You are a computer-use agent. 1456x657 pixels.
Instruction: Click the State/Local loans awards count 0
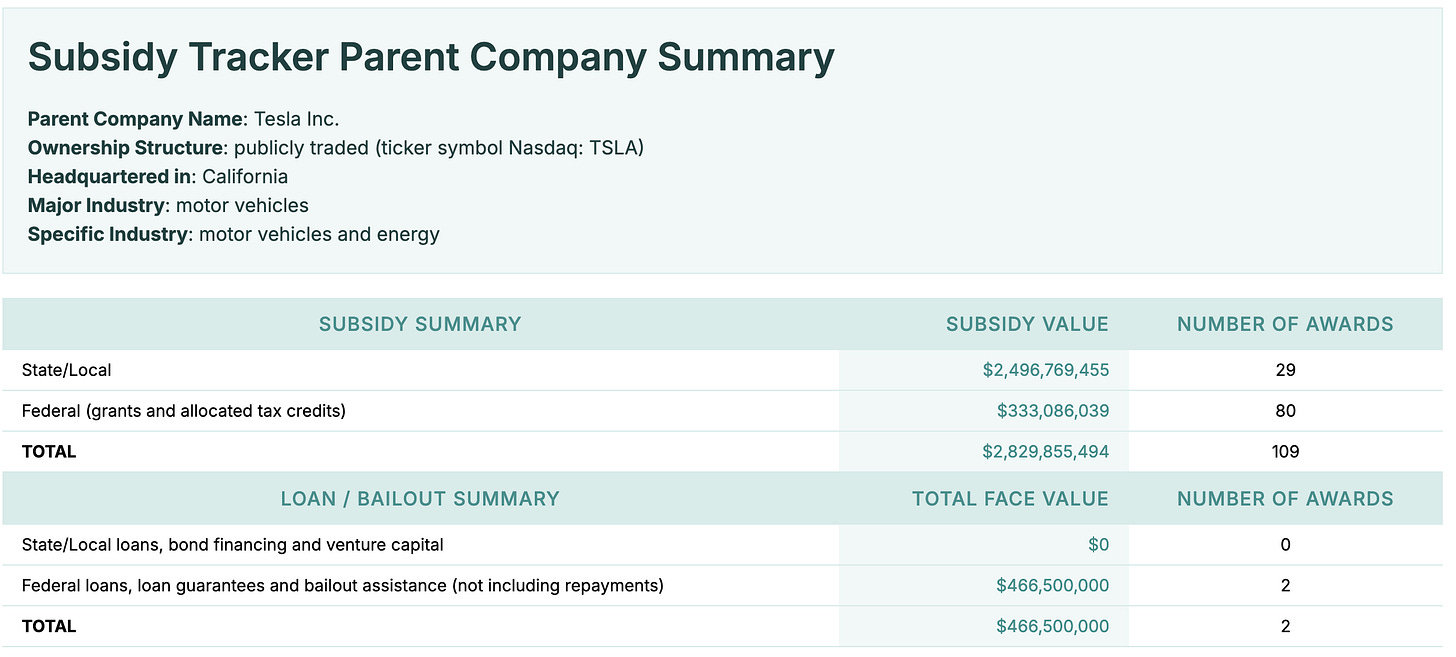[x=1285, y=545]
